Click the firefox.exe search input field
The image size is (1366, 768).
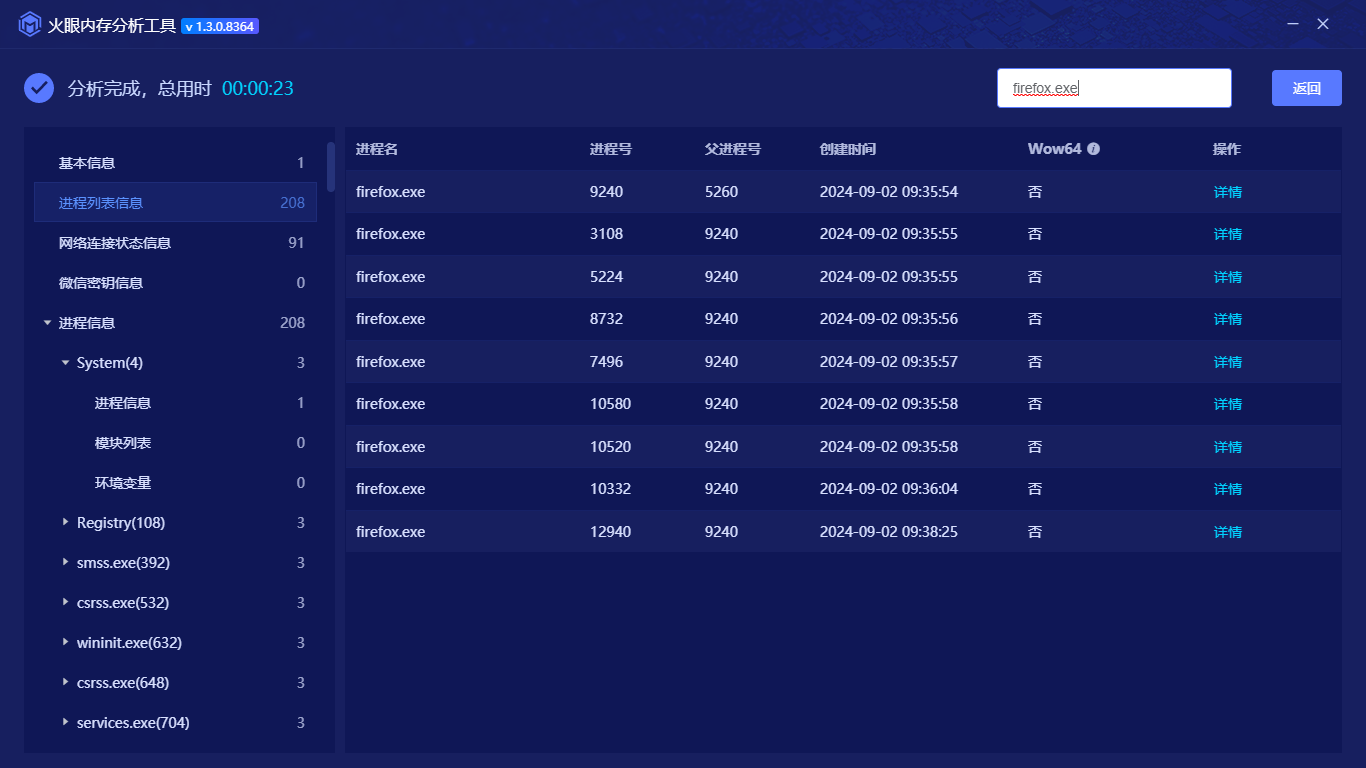[1113, 88]
